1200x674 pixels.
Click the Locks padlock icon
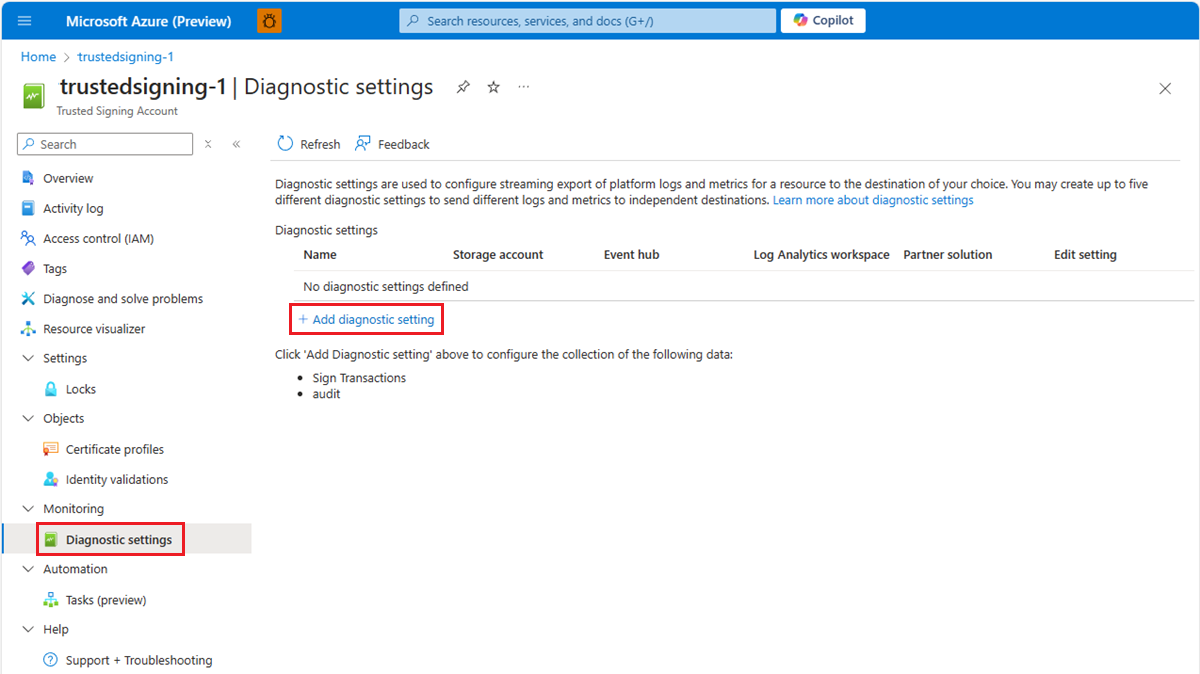point(51,389)
